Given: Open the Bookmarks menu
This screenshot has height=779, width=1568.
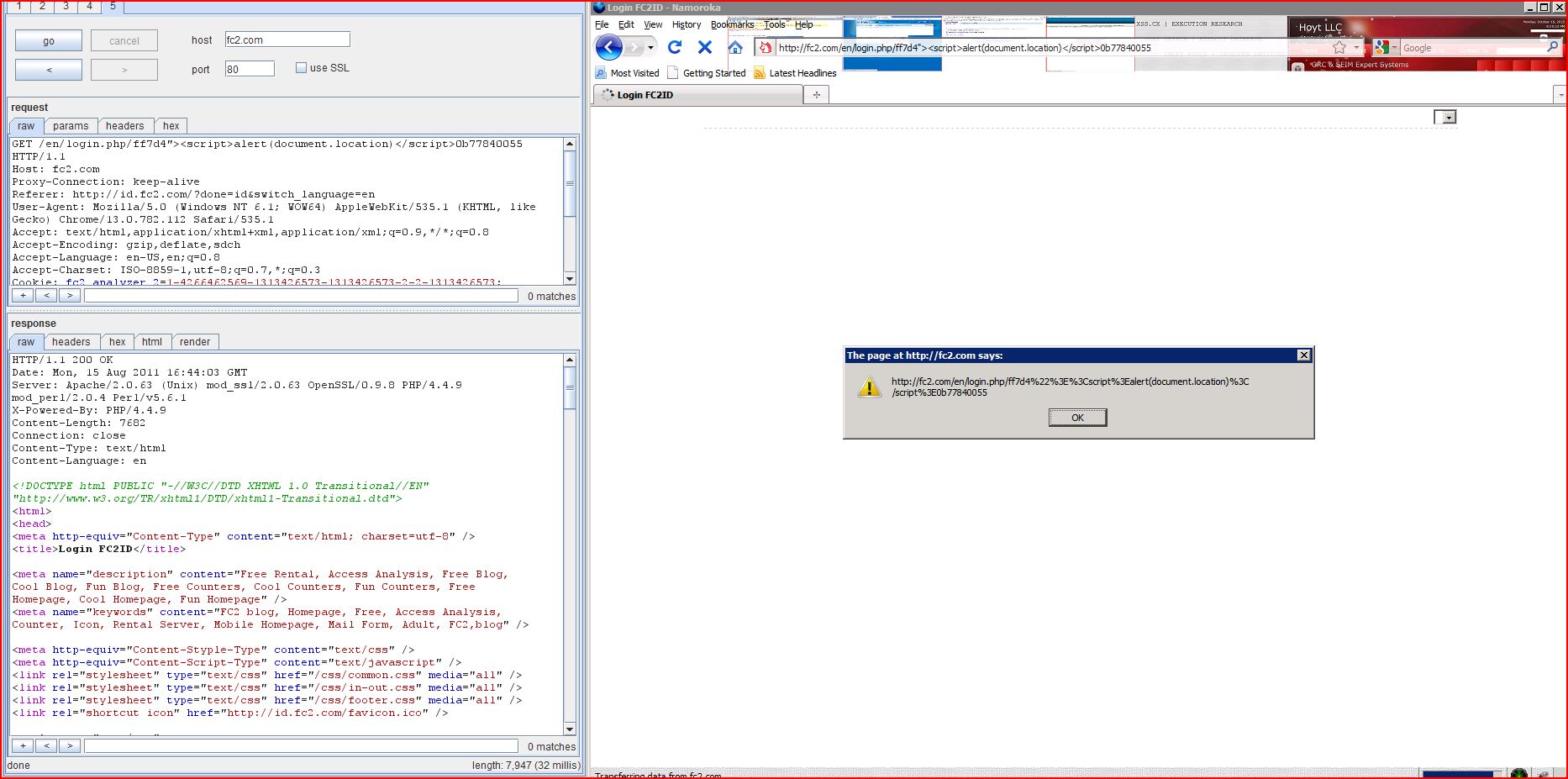Looking at the screenshot, I should tap(732, 24).
